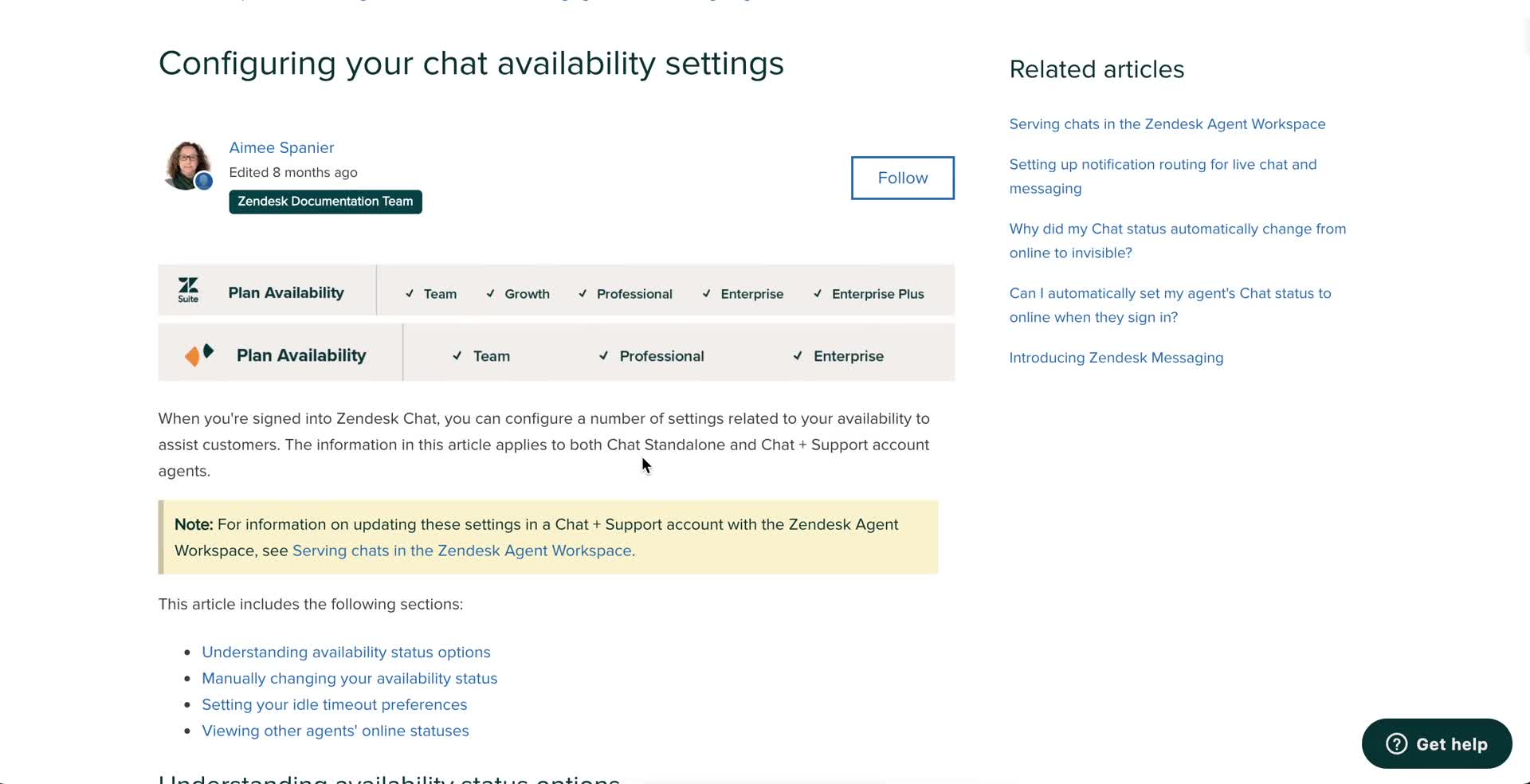Jump to Manually changing your availability status section
Screen dimensions: 1530x784
[x=349, y=678]
